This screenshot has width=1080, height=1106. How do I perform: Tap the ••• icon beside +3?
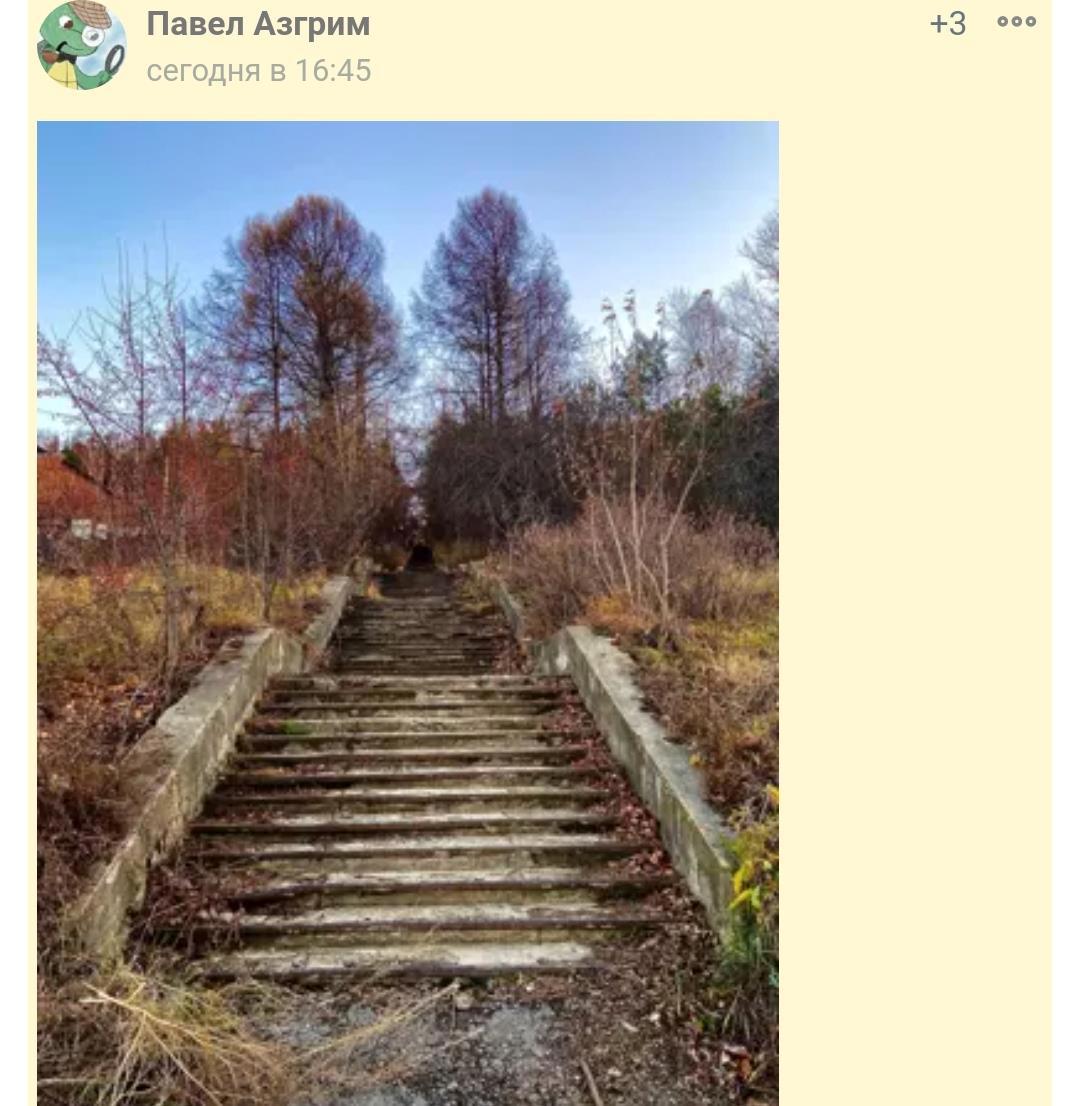click(x=1016, y=22)
